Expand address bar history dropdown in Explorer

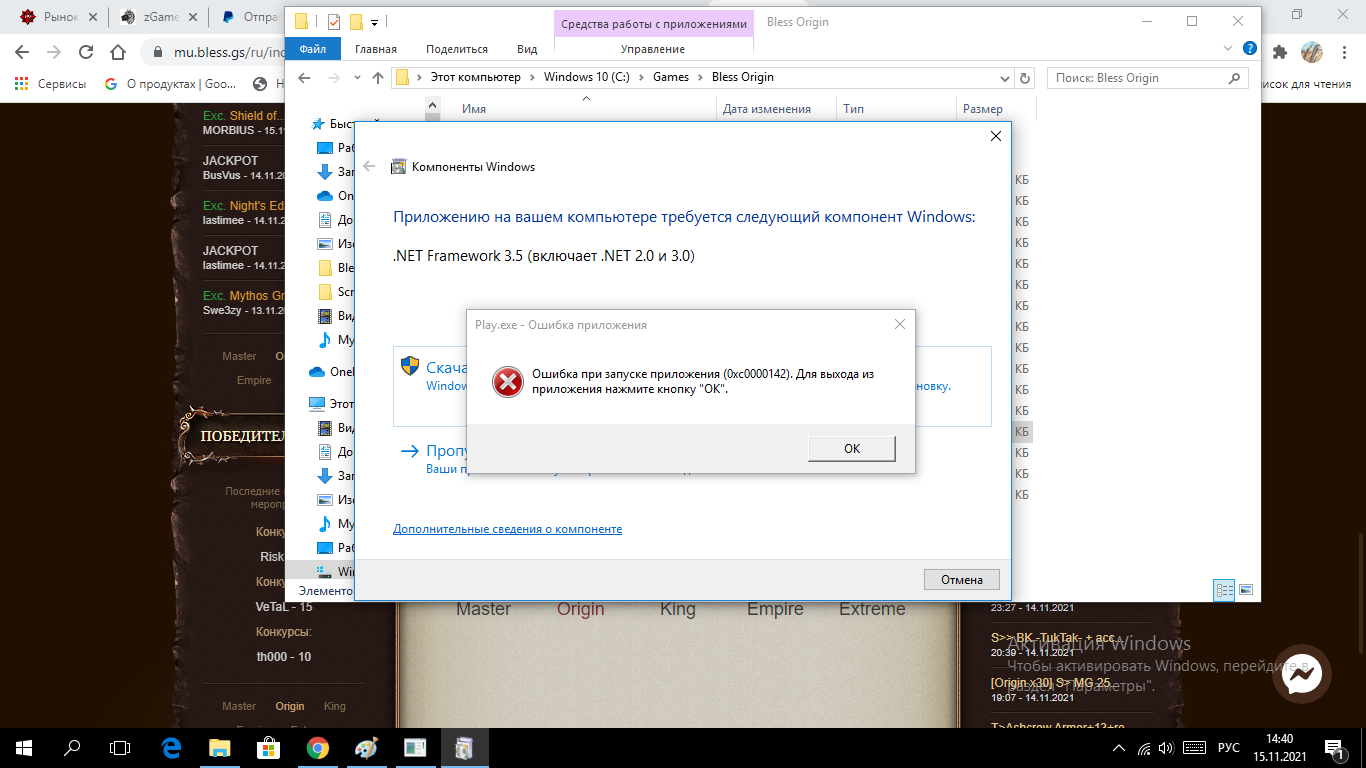[x=1005, y=78]
